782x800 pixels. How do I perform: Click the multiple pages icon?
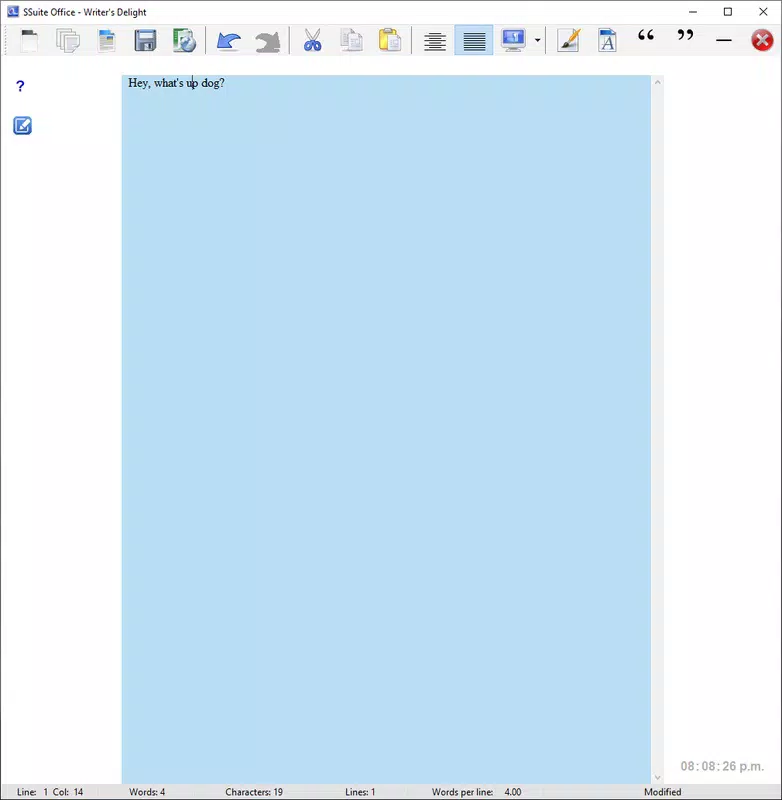(x=68, y=40)
